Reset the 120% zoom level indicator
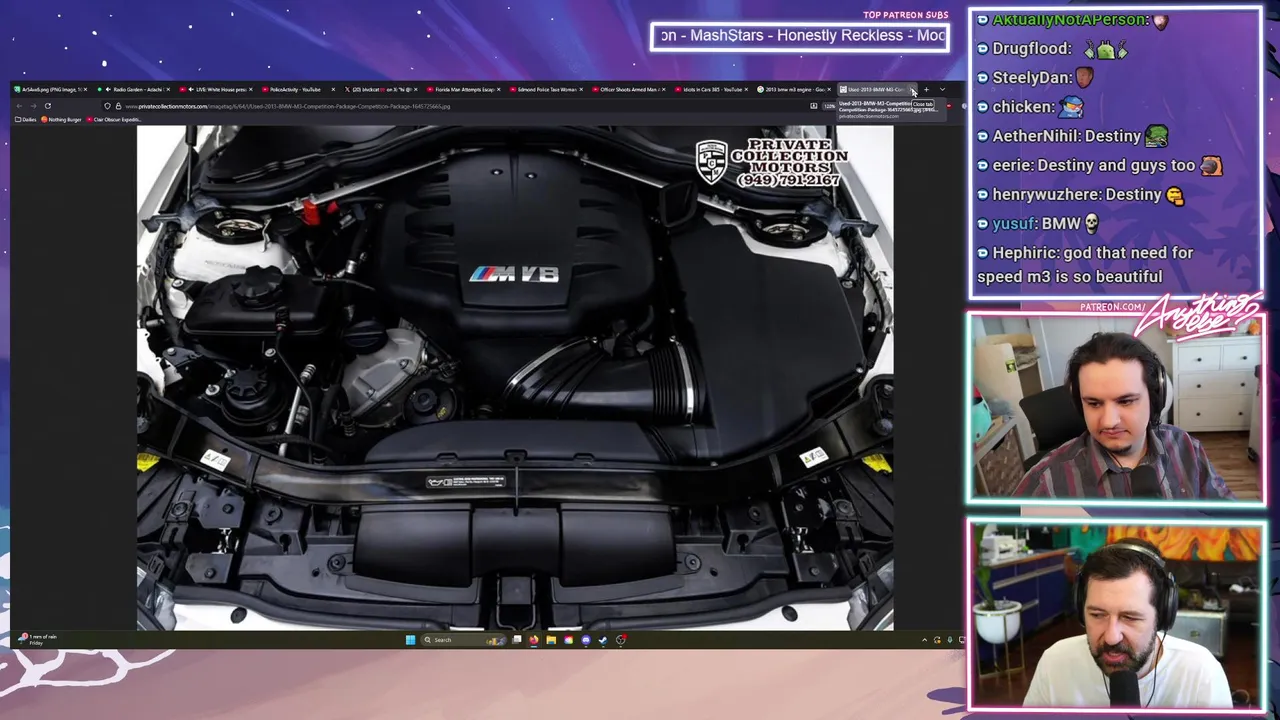Image resolution: width=1280 pixels, height=720 pixels. click(829, 106)
